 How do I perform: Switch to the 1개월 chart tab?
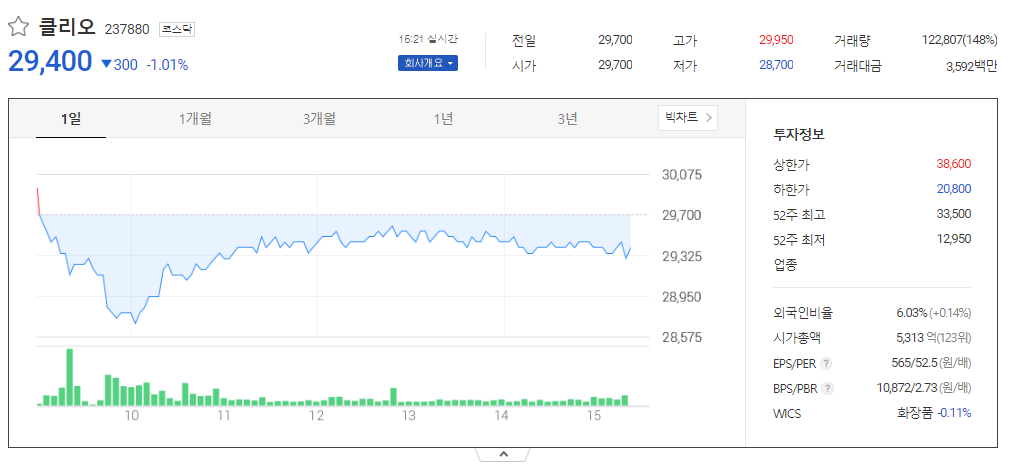pos(195,119)
